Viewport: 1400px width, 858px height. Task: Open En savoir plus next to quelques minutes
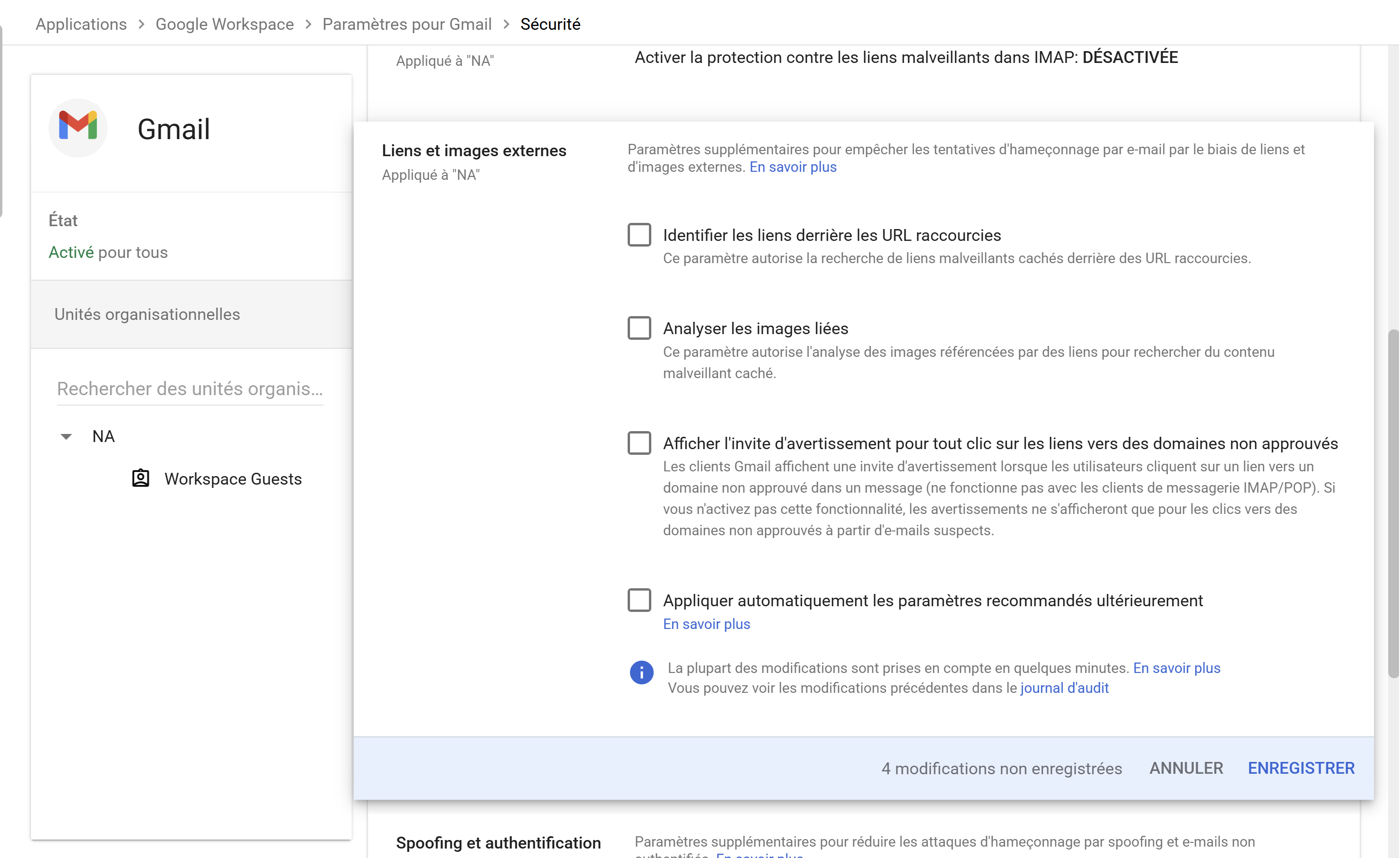click(1177, 668)
